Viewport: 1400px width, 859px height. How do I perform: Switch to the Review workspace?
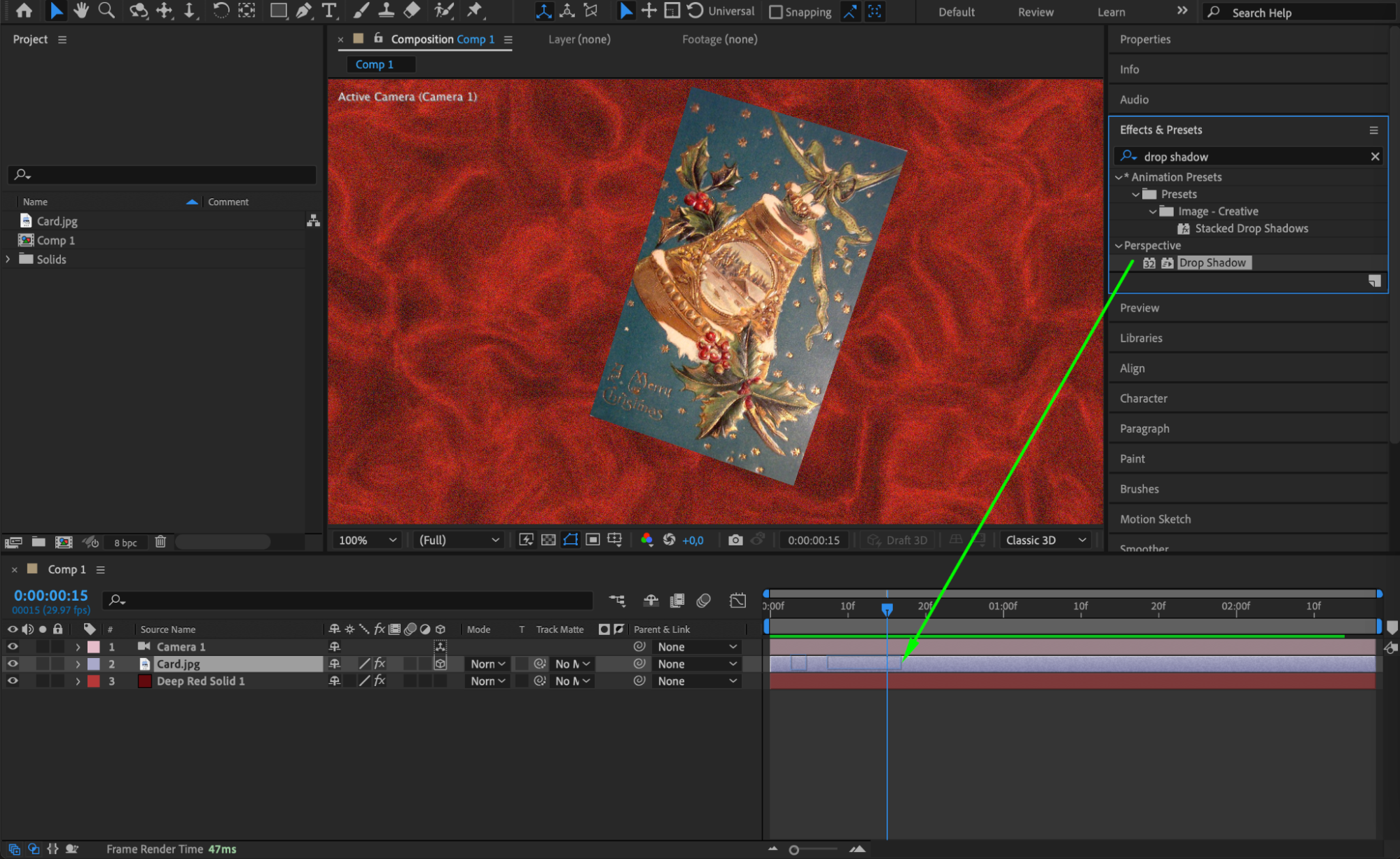point(1035,12)
